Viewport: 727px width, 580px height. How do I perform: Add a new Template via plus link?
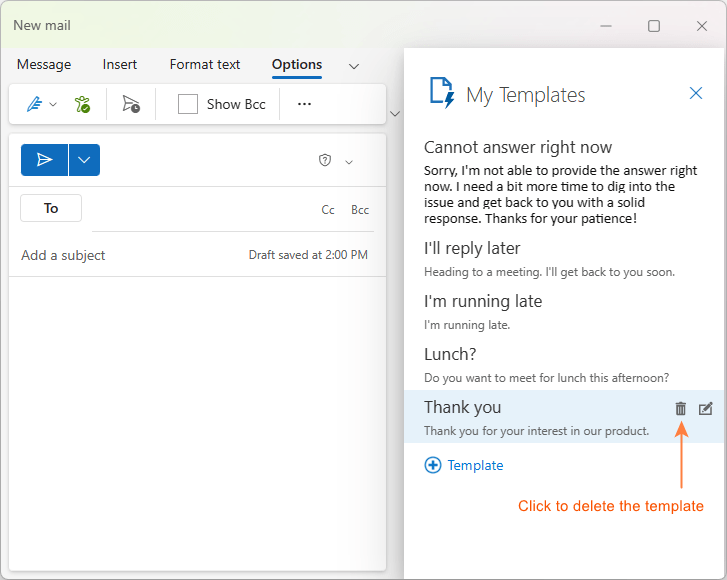point(464,465)
